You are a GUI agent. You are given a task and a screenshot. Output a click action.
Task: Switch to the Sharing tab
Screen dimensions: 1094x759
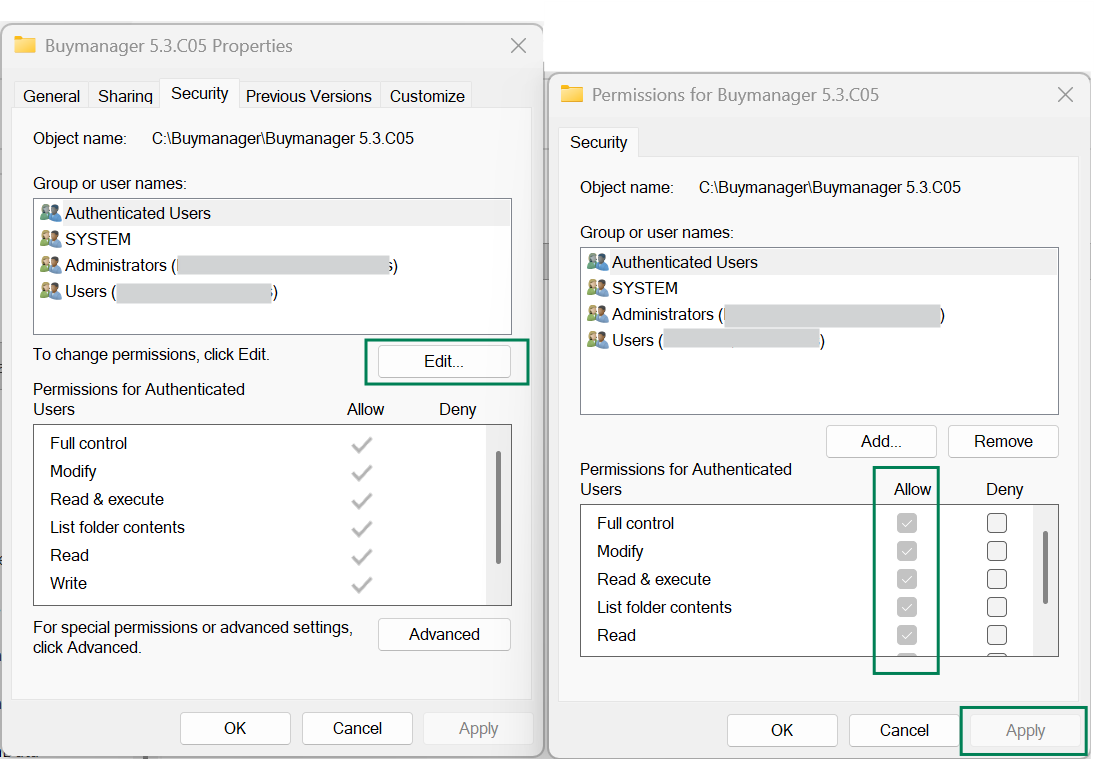pos(124,96)
